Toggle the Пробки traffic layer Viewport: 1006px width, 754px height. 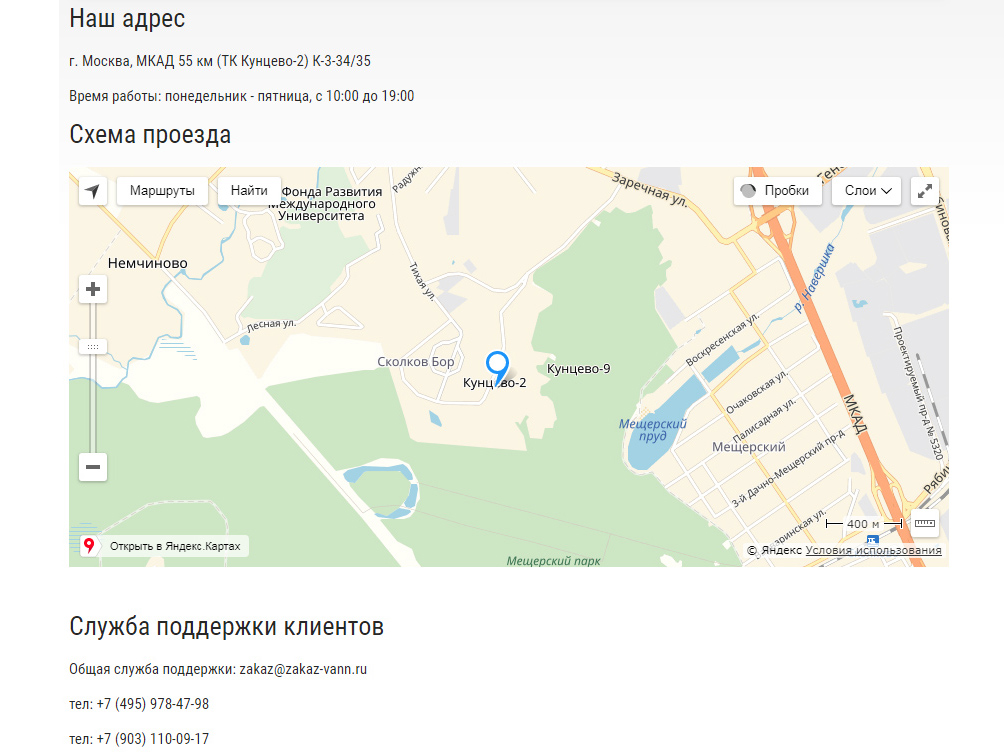coord(778,191)
